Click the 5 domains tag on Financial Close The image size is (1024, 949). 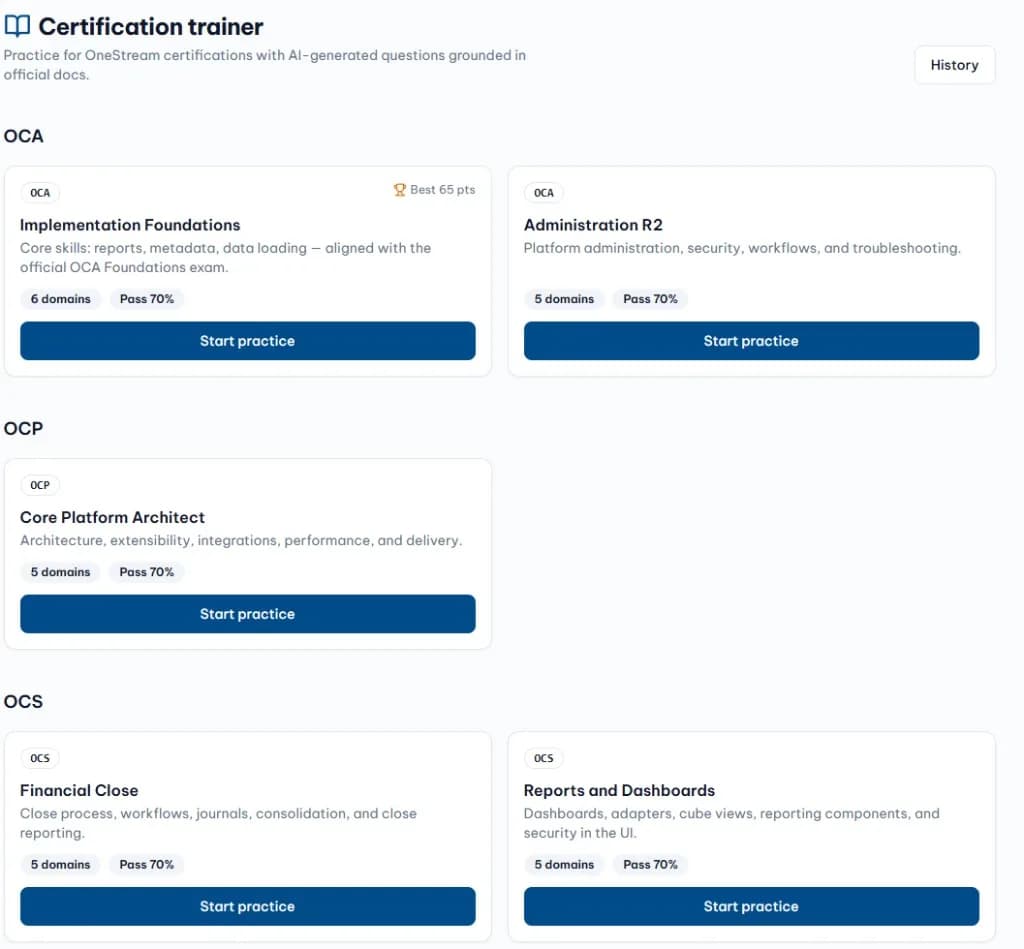click(x=61, y=865)
